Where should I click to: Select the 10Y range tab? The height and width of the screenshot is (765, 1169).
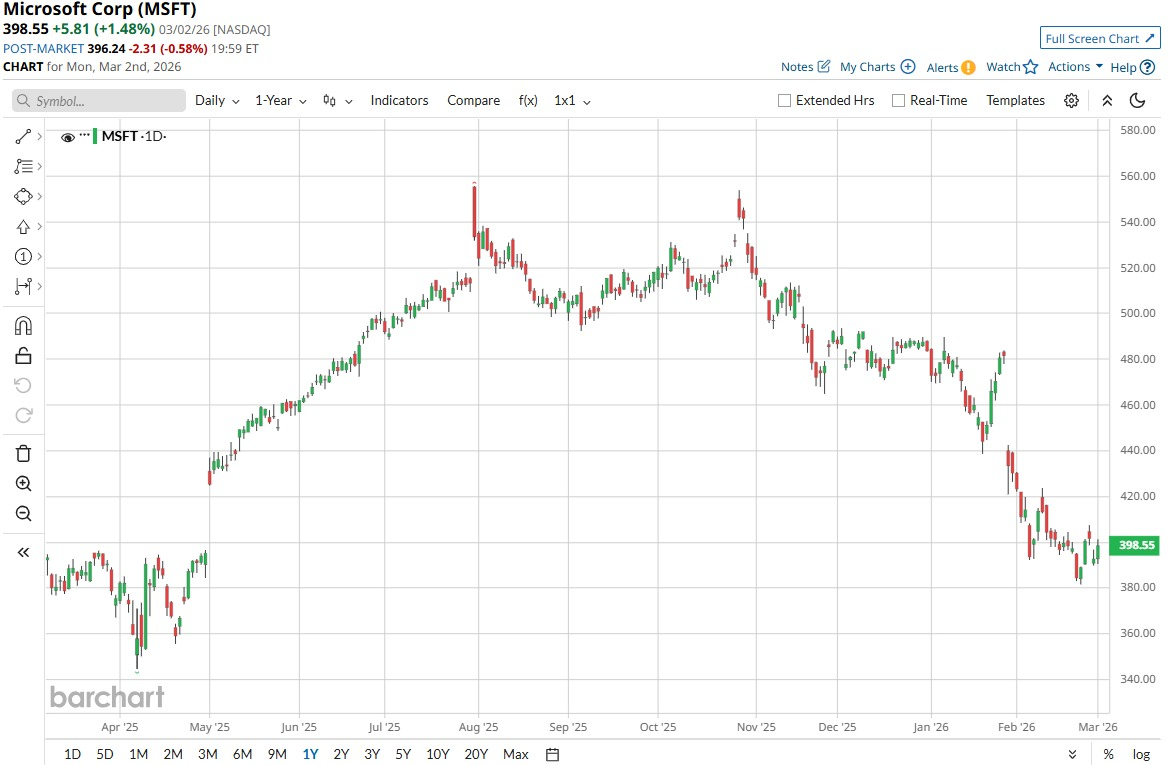[438, 755]
